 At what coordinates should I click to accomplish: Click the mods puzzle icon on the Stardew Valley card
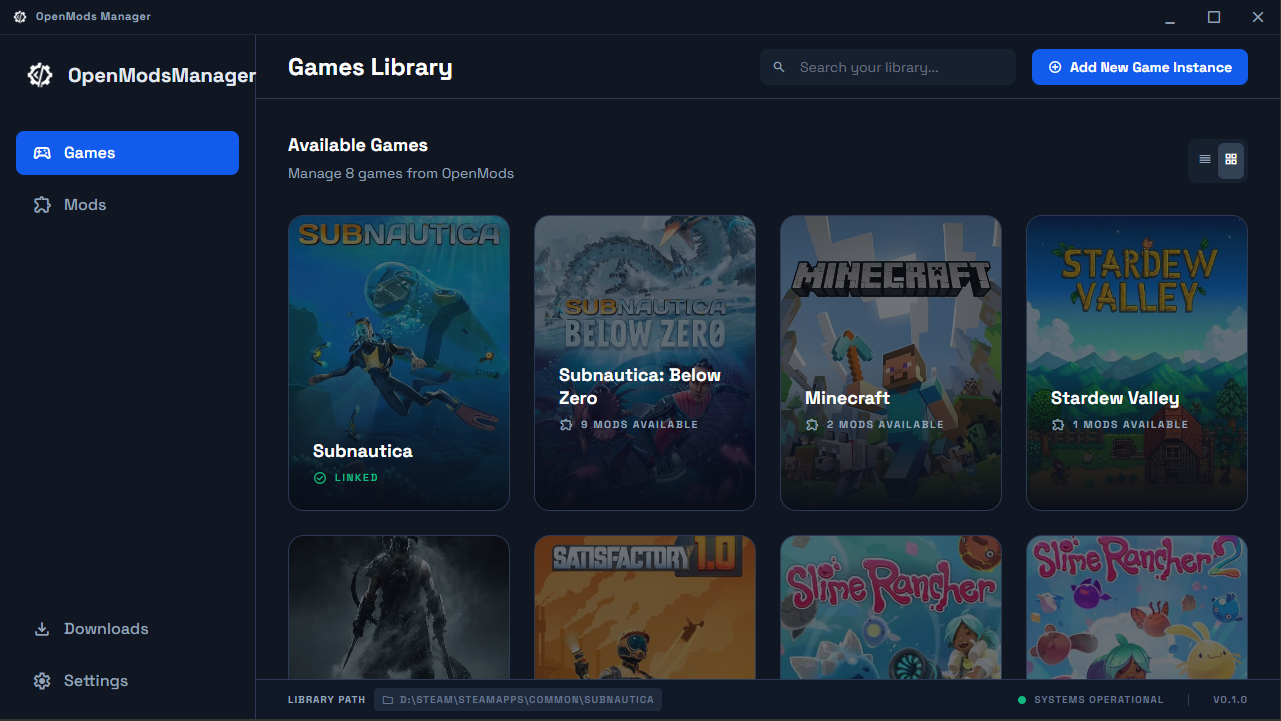[x=1058, y=425]
